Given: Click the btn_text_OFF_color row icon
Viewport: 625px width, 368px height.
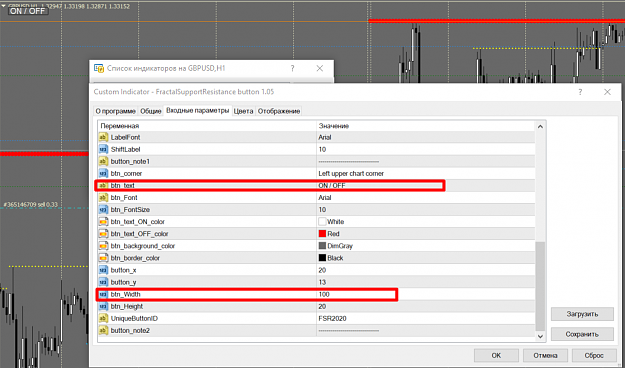Looking at the screenshot, I should point(103,234).
